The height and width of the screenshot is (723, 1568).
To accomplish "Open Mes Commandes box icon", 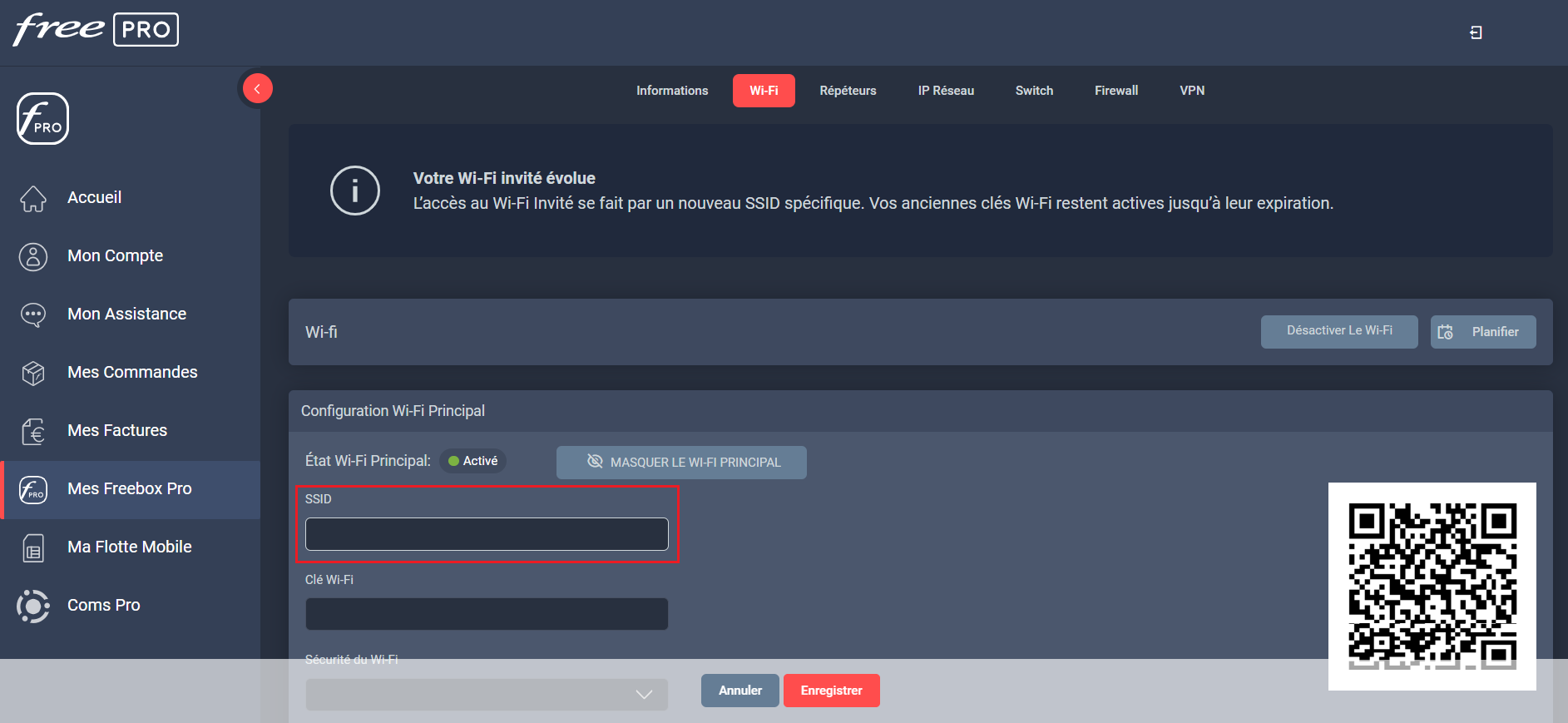I will click(x=33, y=373).
